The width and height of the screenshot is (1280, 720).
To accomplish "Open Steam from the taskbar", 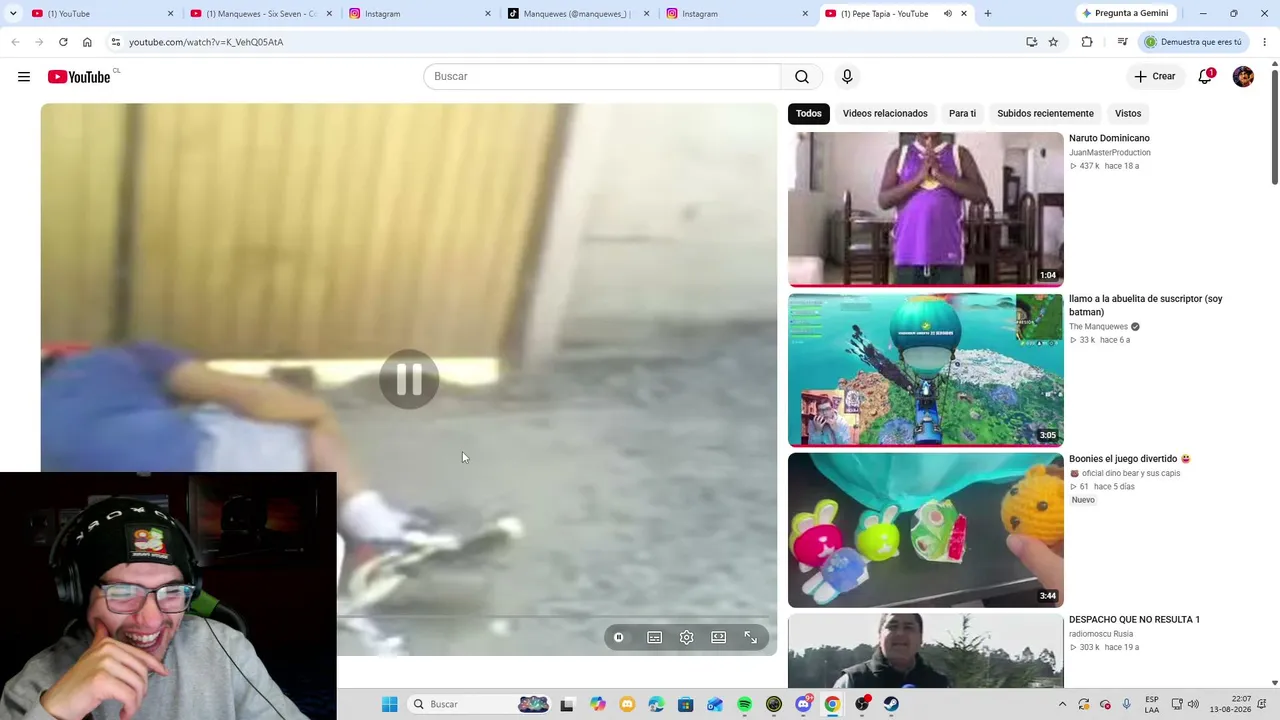I will 891,704.
